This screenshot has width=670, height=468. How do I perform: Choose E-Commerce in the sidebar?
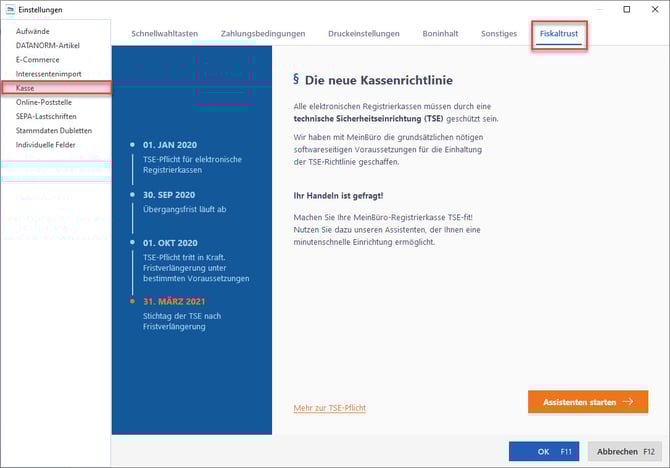tap(38, 60)
